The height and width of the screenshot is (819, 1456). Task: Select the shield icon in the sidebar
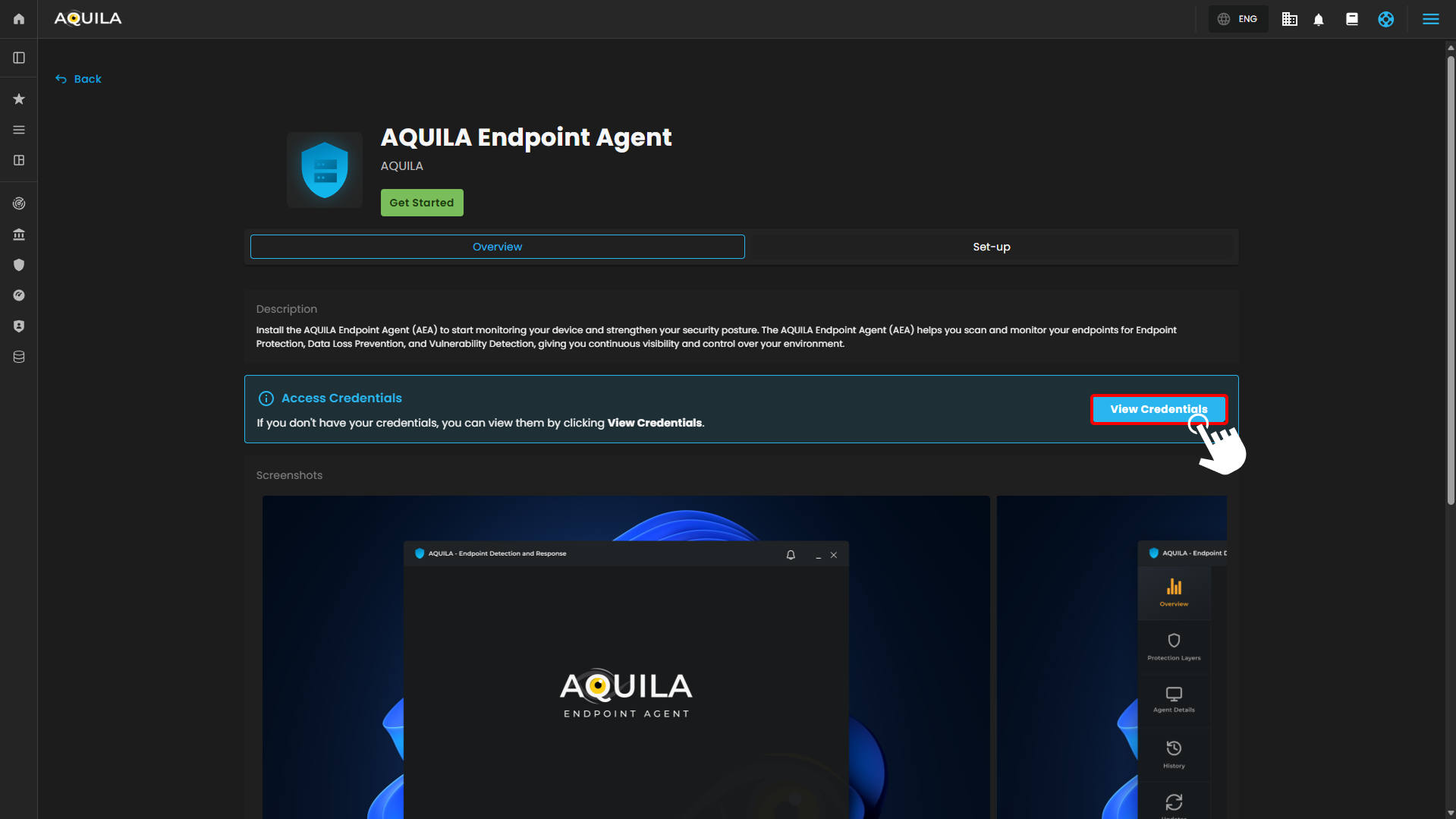pos(19,265)
